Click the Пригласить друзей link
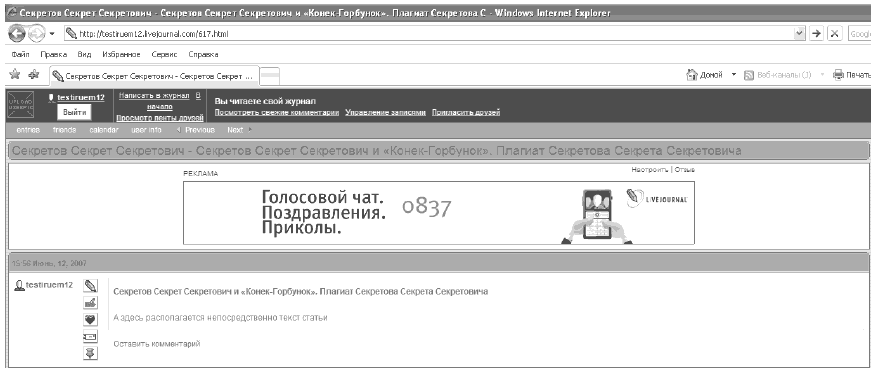The height and width of the screenshot is (382, 877). tap(466, 112)
